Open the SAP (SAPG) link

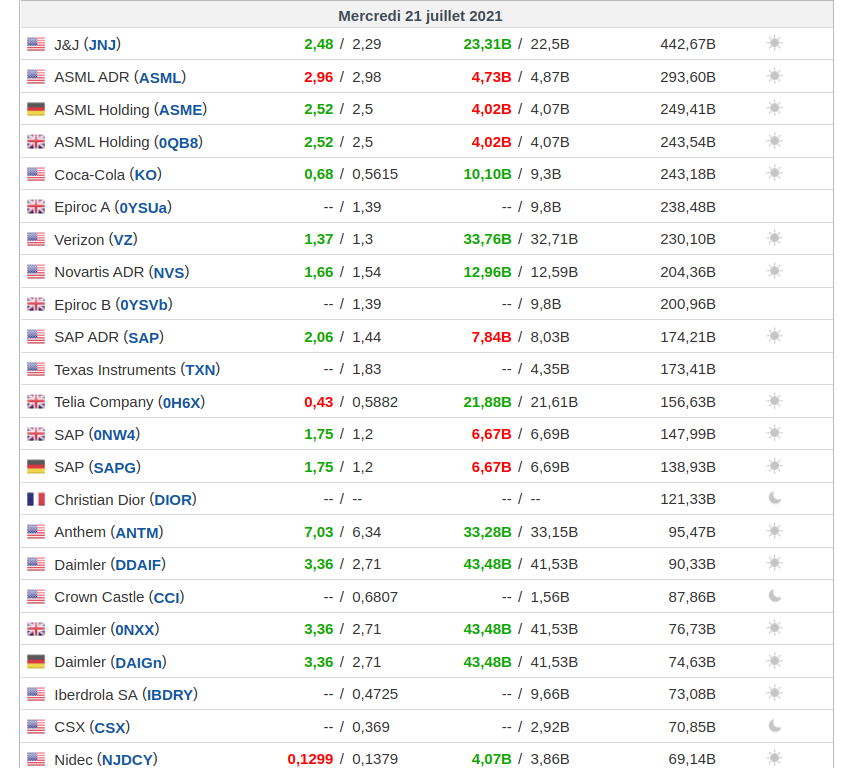tap(115, 467)
